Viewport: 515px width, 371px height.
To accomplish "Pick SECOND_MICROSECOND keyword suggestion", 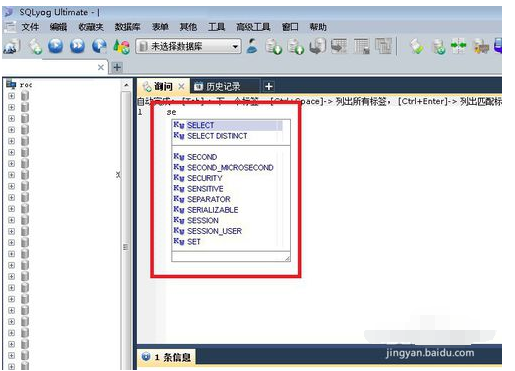I will pos(231,167).
